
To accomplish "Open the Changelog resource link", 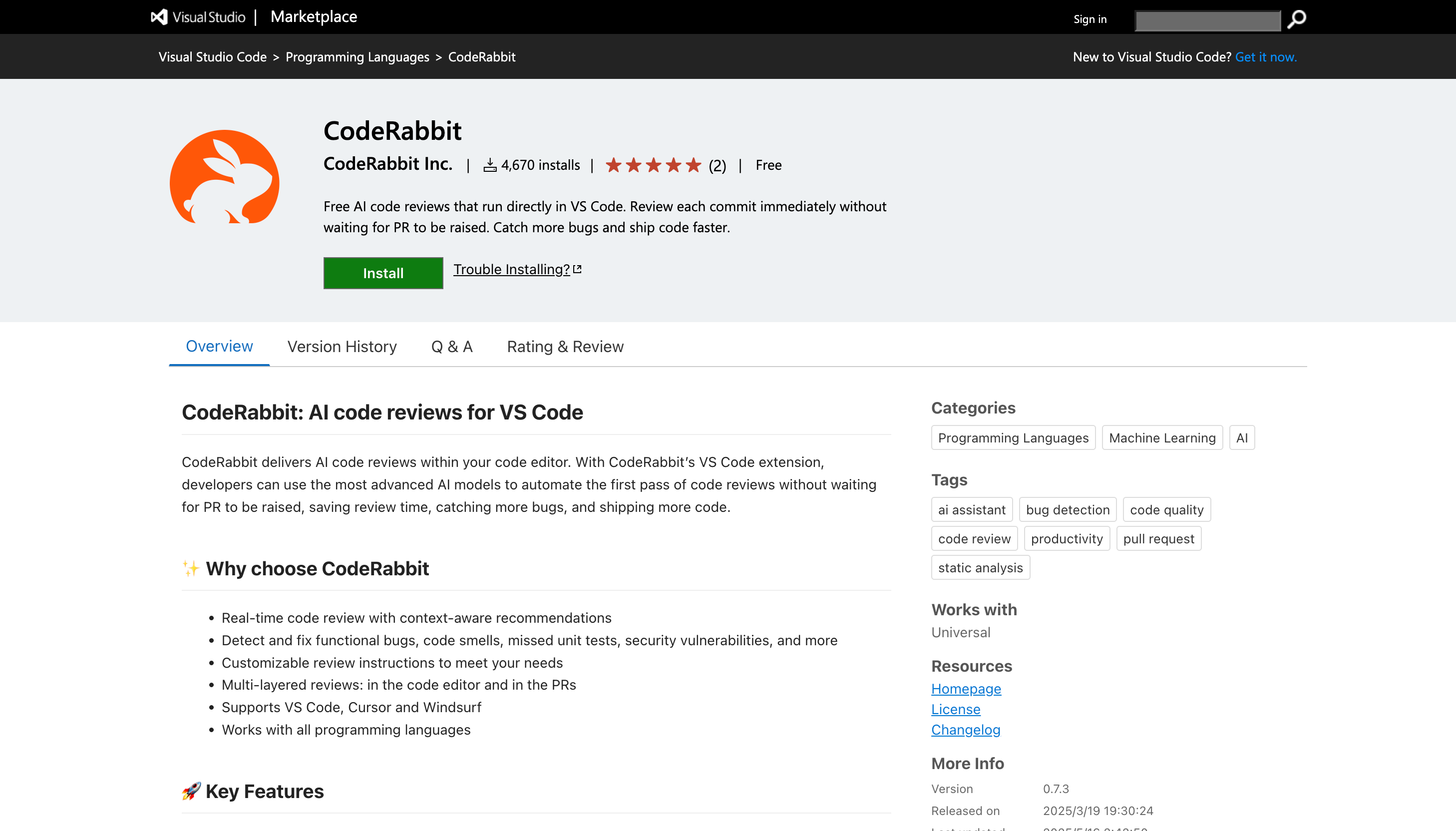I will (965, 730).
